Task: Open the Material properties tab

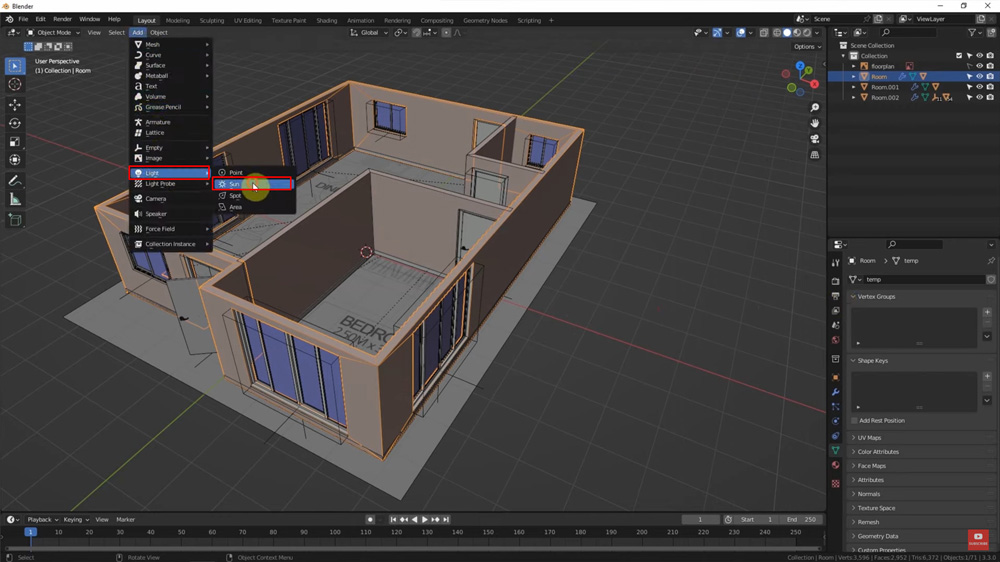Action: 836,465
